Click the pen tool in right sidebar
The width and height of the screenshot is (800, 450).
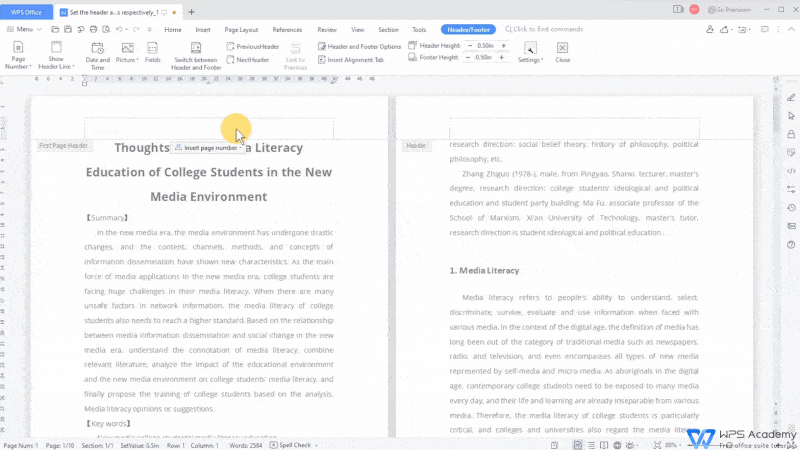pyautogui.click(x=791, y=97)
